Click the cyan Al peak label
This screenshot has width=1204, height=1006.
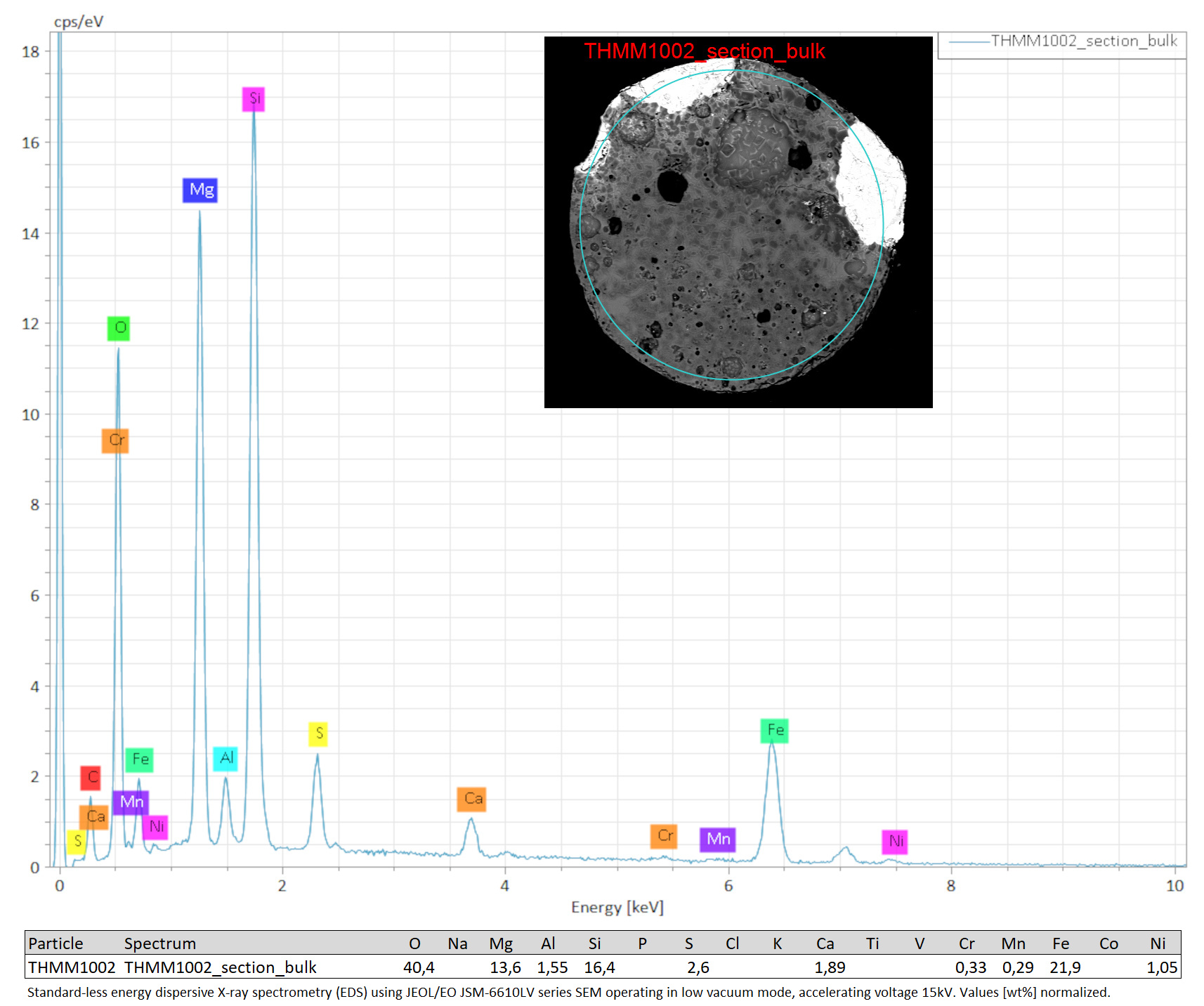(225, 759)
